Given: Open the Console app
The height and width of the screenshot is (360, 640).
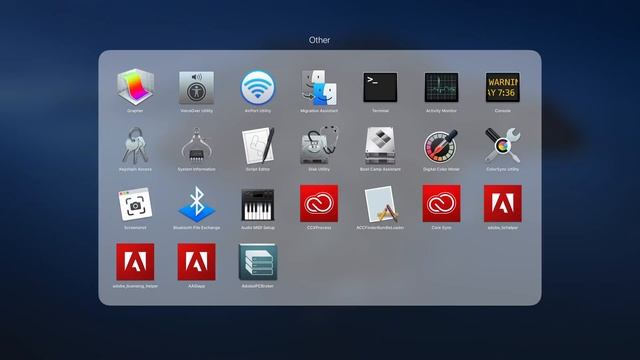Looking at the screenshot, I should (x=502, y=87).
